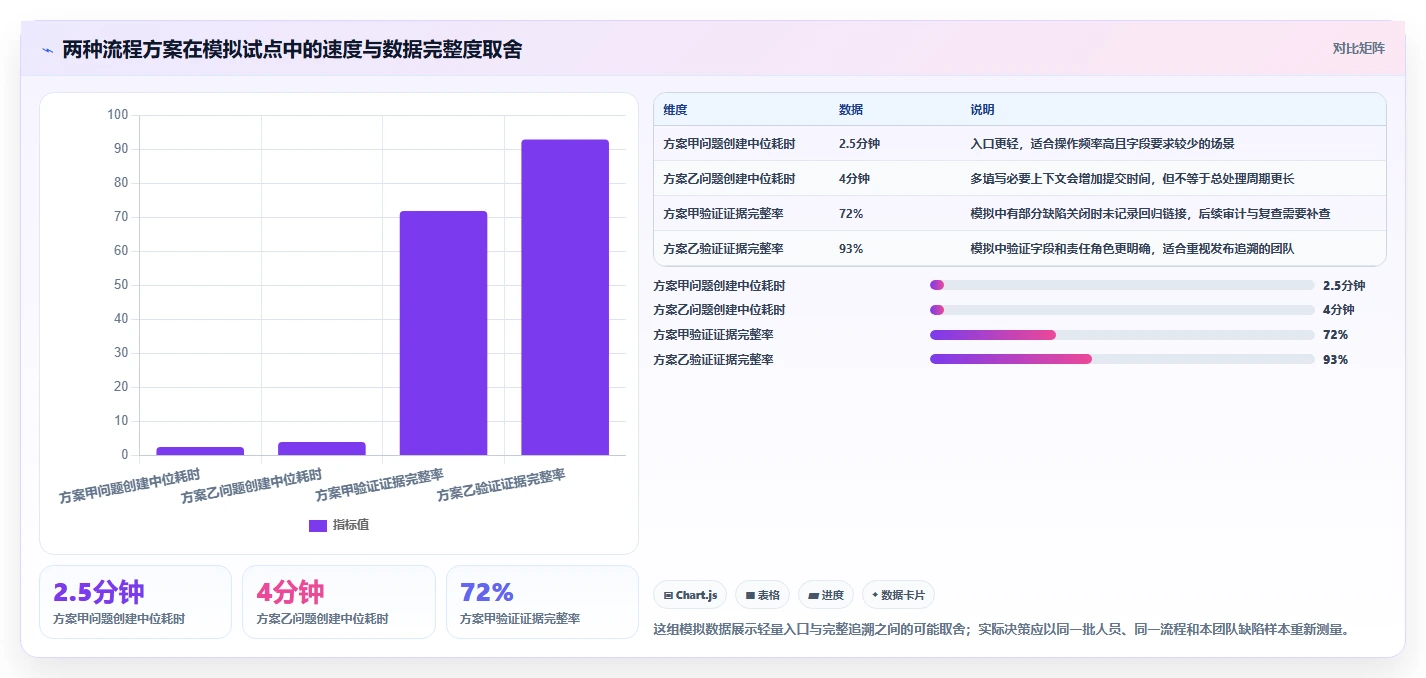Click the 2.5分钟 progress bar
Viewport: 1426px width, 678px height.
pos(1122,285)
